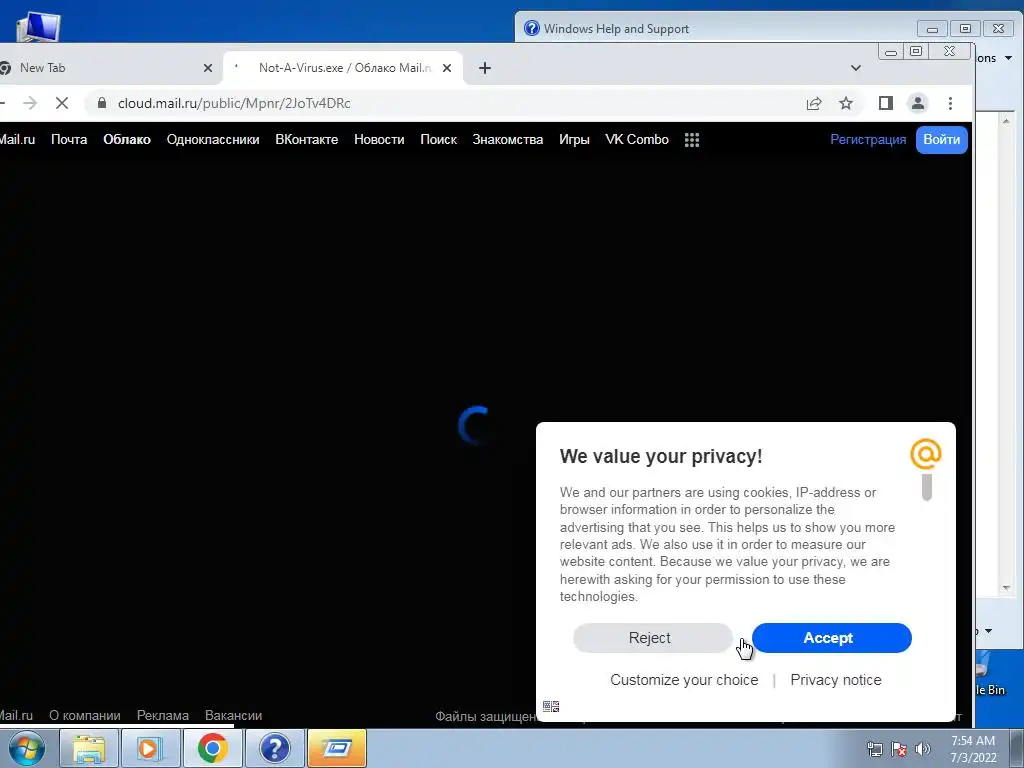Go to ВКонтакте link
1024x768 pixels.
(x=306, y=140)
